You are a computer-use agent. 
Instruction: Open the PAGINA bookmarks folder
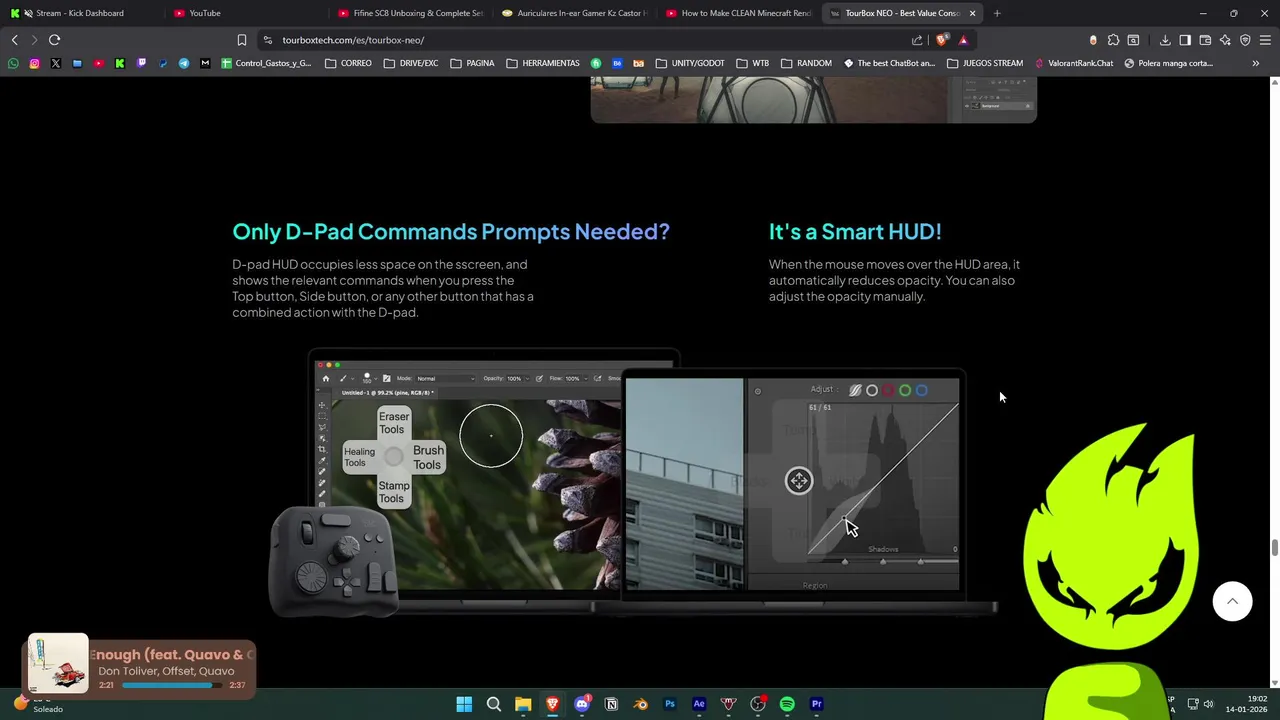coord(472,63)
